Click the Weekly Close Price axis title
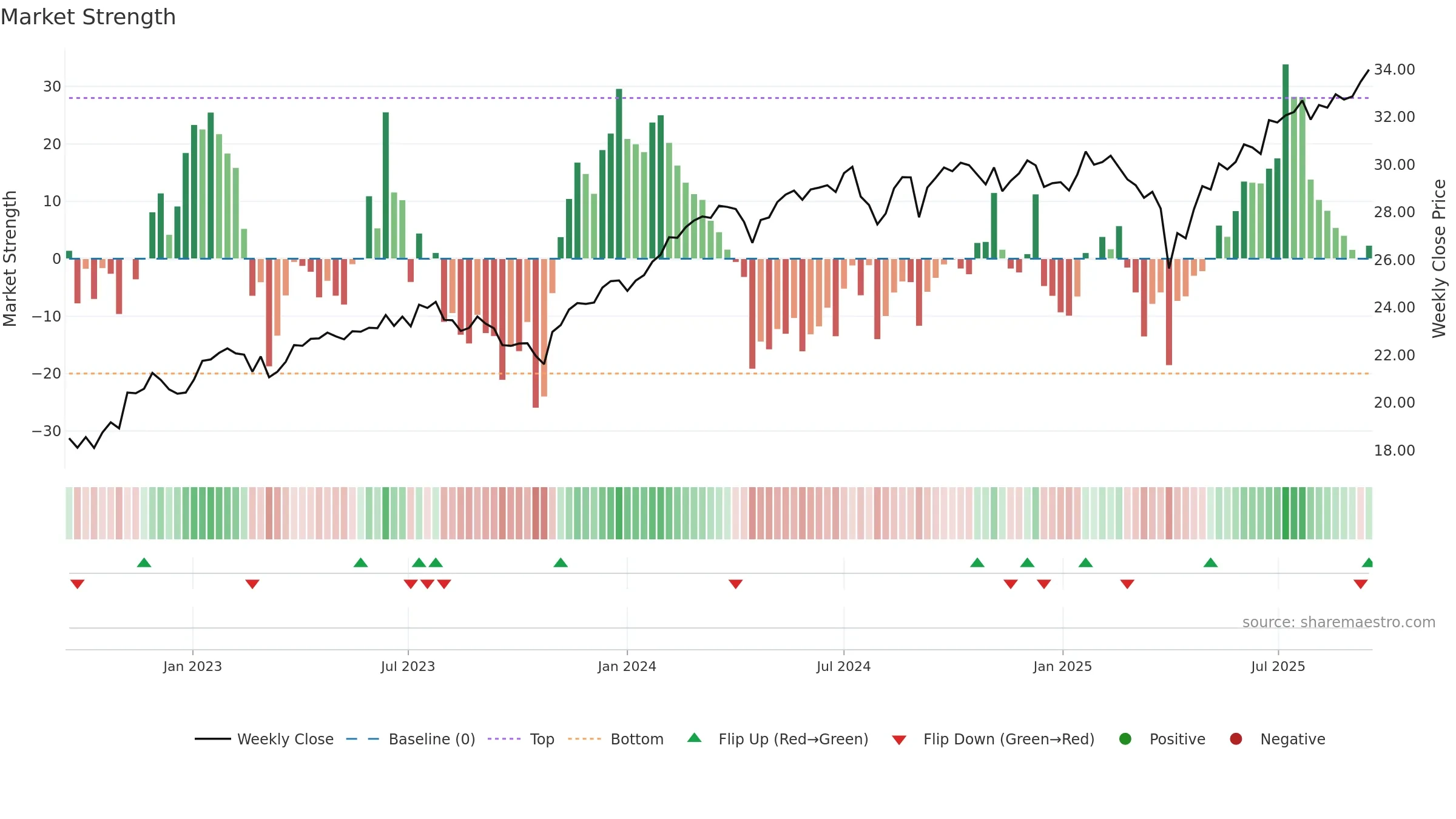The height and width of the screenshot is (819, 1456). click(1439, 258)
